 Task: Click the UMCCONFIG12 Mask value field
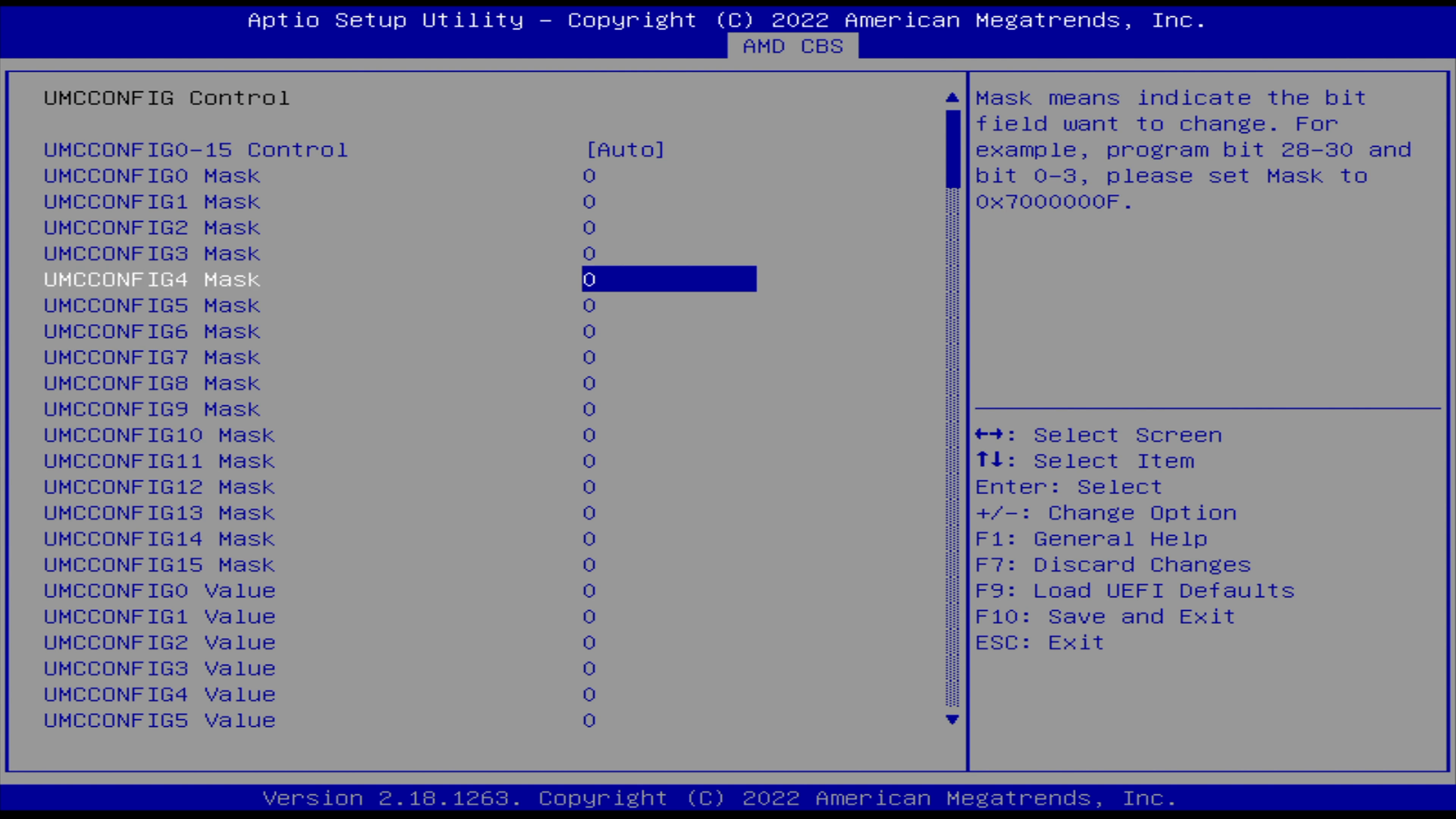(589, 487)
